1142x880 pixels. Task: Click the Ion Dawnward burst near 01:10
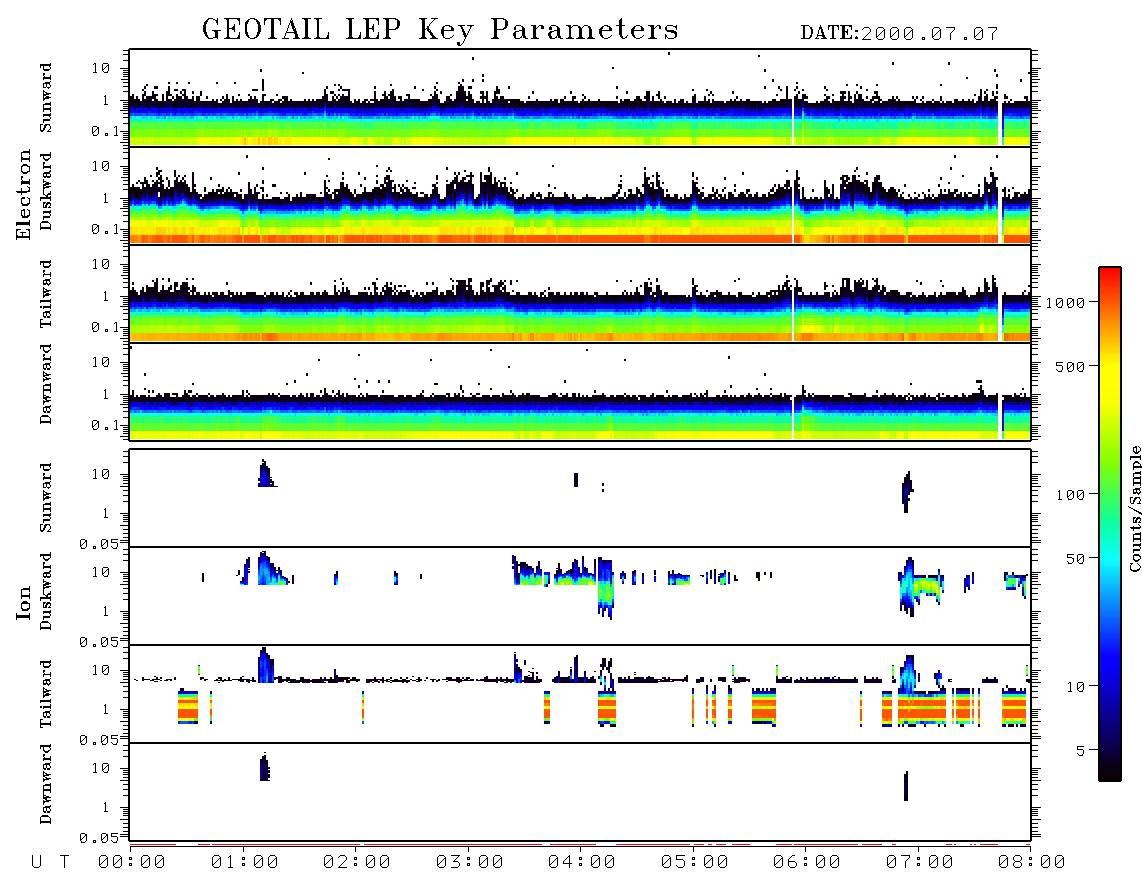[264, 768]
